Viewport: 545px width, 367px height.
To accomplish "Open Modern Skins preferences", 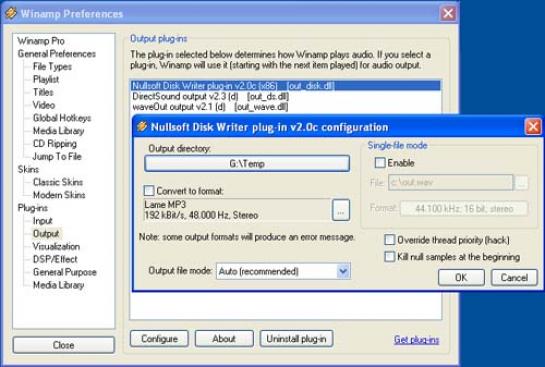I will click(x=59, y=195).
